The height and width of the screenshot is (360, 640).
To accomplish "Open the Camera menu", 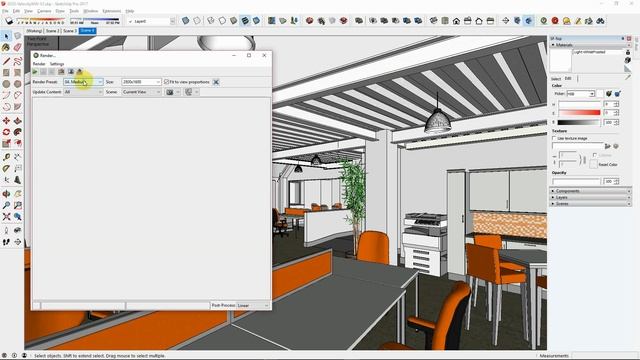I will (44, 11).
